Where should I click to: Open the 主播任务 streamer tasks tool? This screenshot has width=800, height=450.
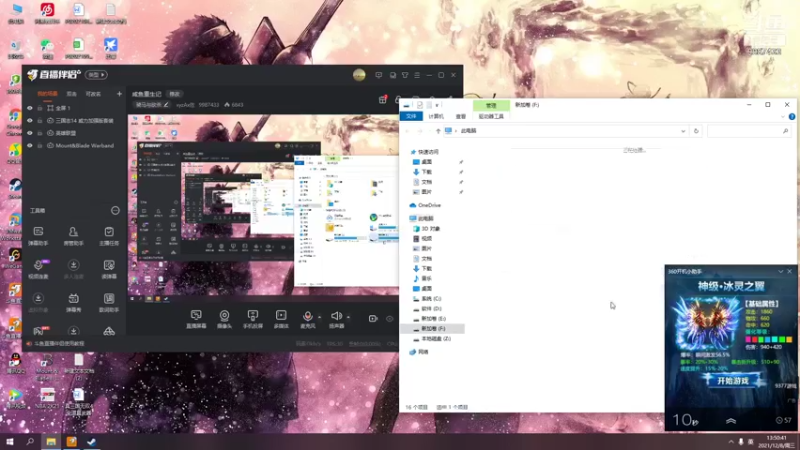(x=109, y=236)
